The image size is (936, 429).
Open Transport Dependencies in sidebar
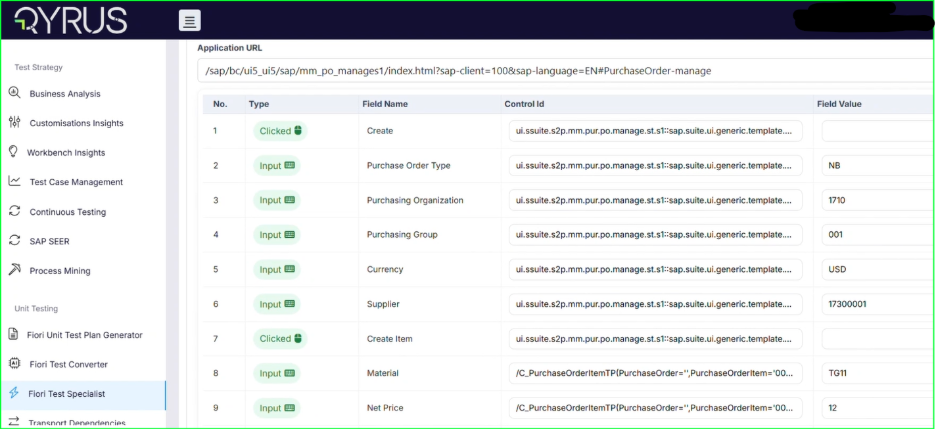(x=77, y=423)
